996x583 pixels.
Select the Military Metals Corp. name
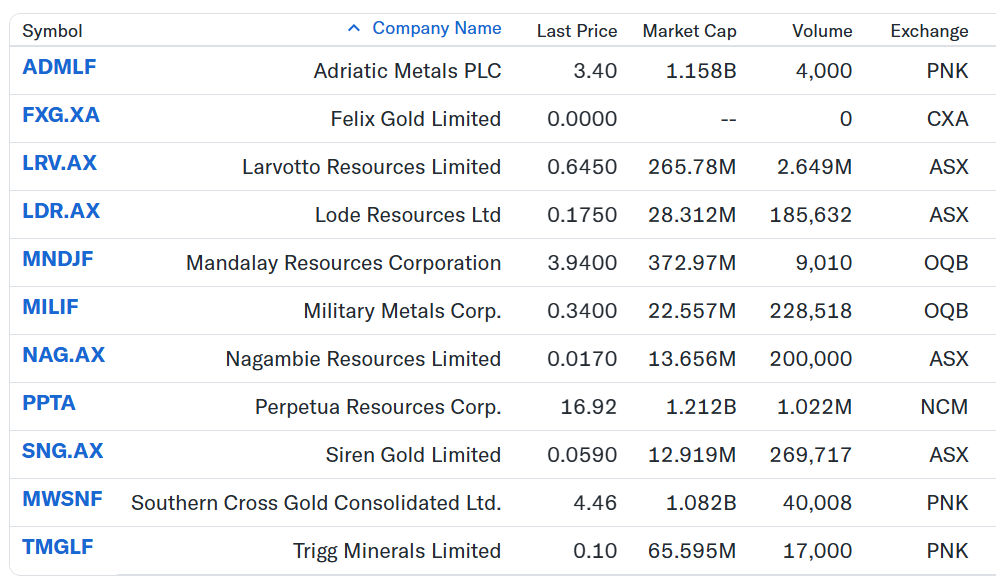(x=402, y=311)
